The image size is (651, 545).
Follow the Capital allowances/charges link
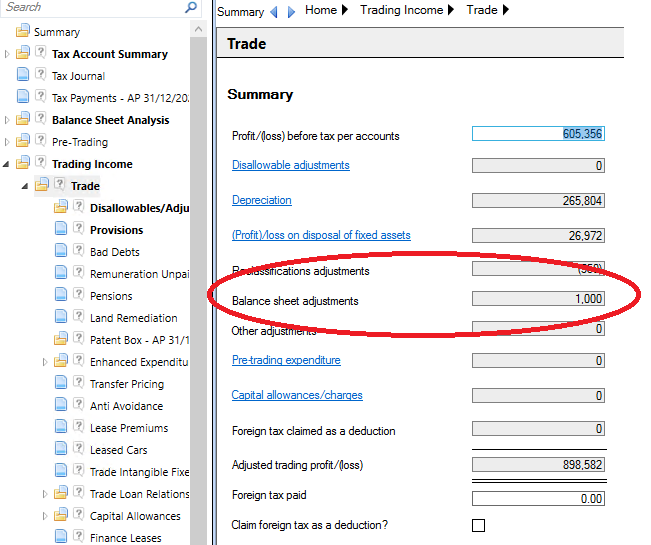(x=297, y=395)
